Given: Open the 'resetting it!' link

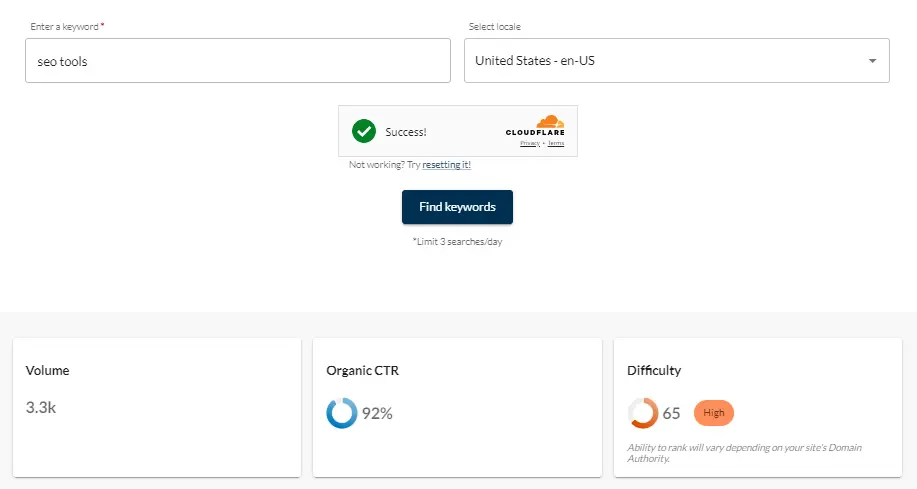Looking at the screenshot, I should (446, 164).
